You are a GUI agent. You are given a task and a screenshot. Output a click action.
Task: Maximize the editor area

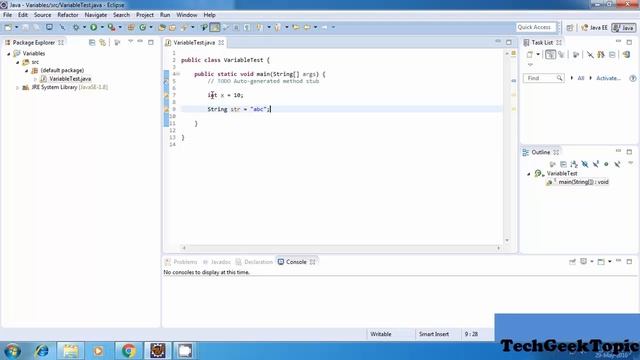pyautogui.click(x=509, y=42)
